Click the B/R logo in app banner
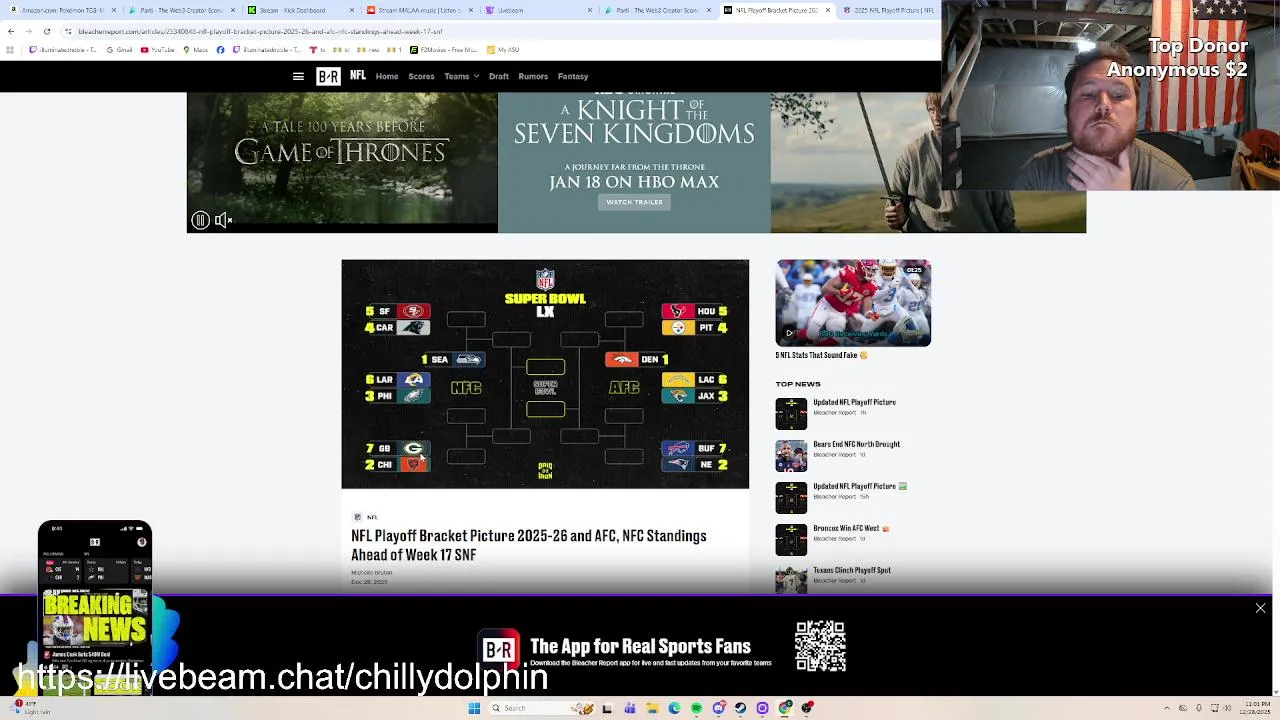1280x720 pixels. tap(499, 650)
